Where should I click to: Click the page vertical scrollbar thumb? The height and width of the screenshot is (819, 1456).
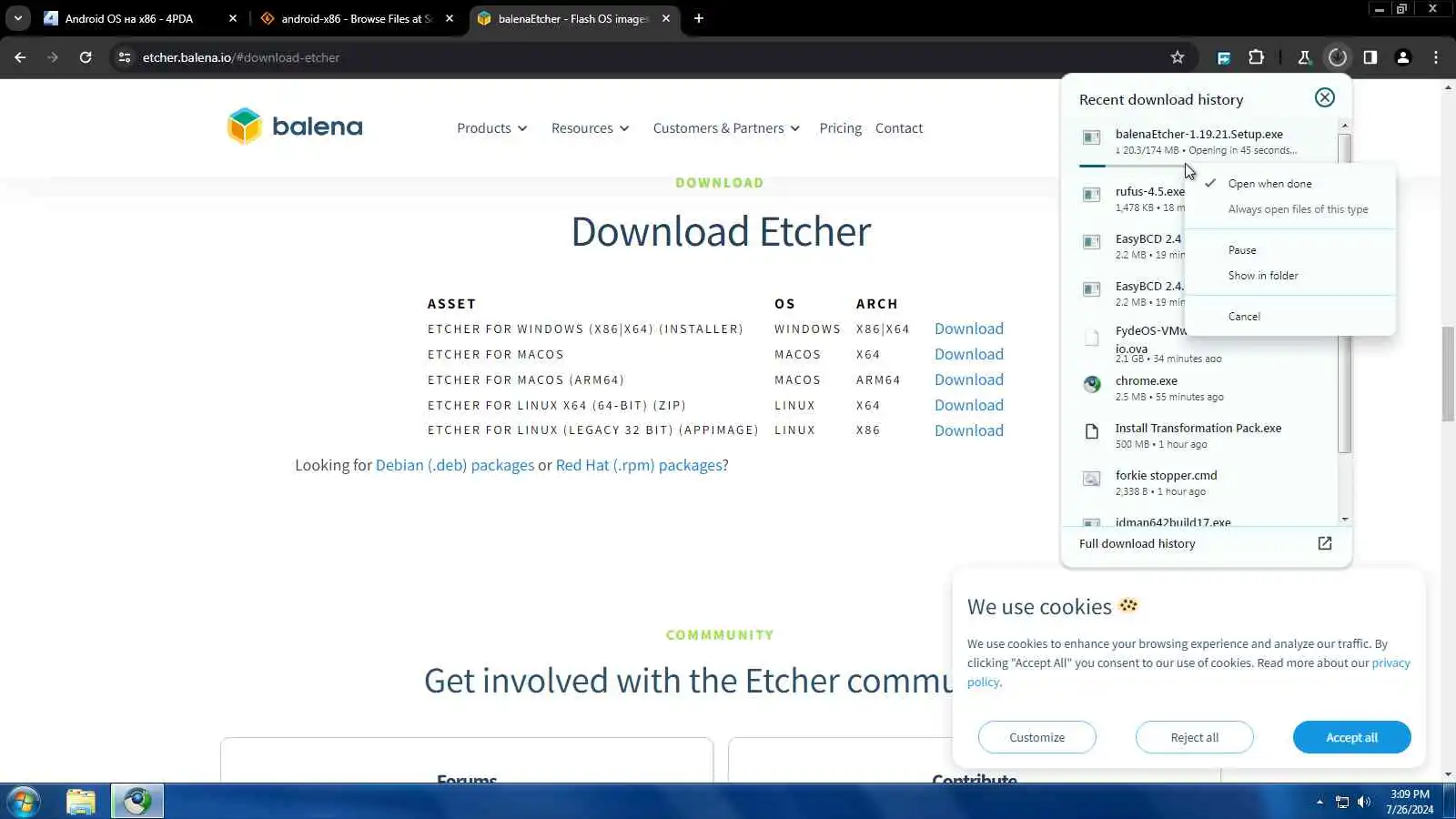tap(1448, 373)
